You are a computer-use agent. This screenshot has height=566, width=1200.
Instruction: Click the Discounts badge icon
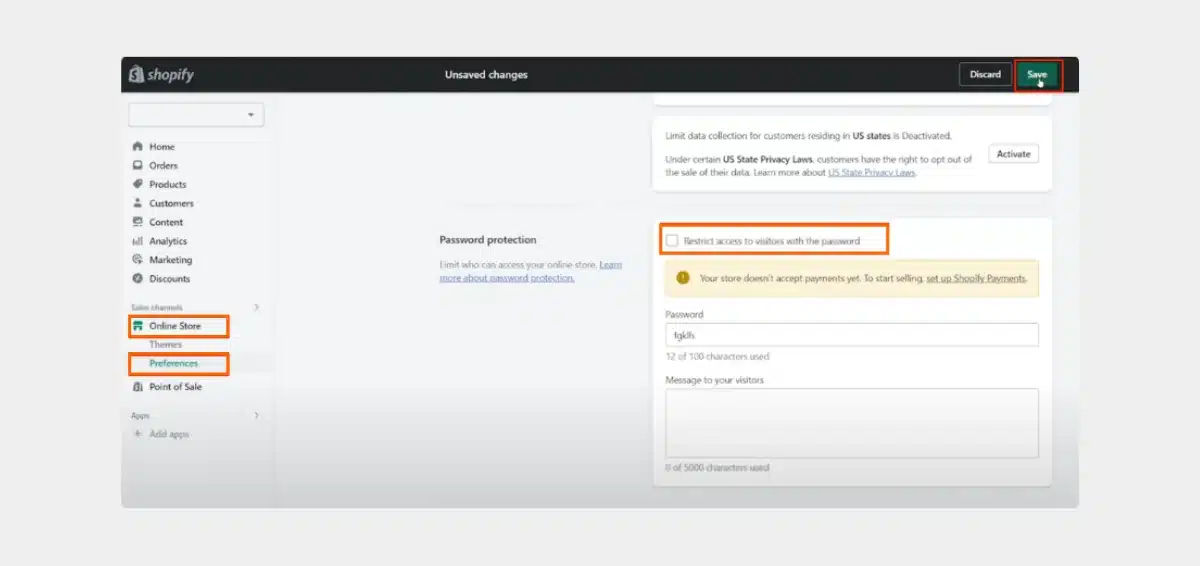[x=138, y=279]
